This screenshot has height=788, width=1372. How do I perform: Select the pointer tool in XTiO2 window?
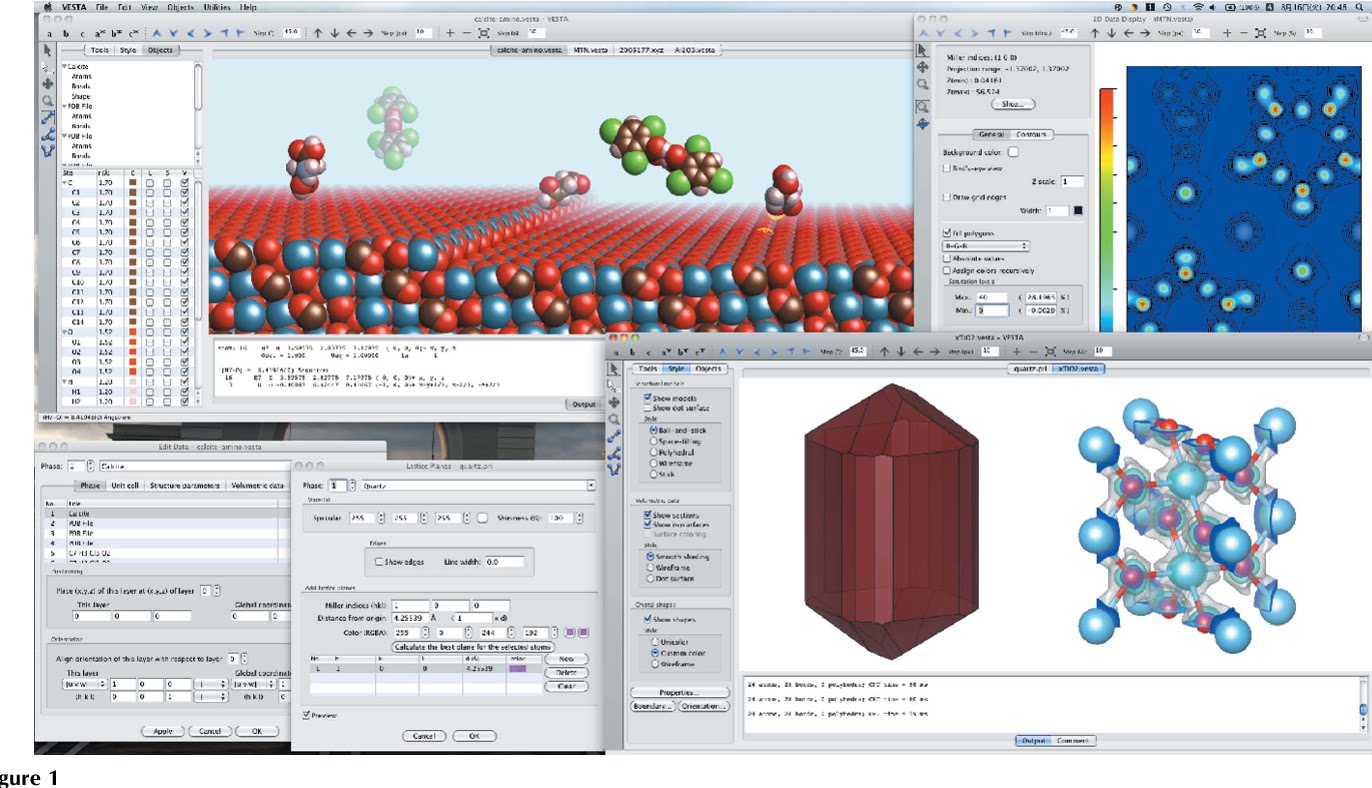615,370
